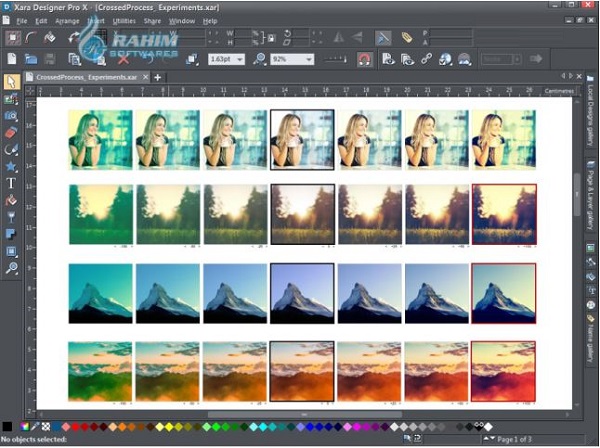This screenshot has width=600, height=448.
Task: Click the Copy icon in toolbar
Action: pos(74,59)
